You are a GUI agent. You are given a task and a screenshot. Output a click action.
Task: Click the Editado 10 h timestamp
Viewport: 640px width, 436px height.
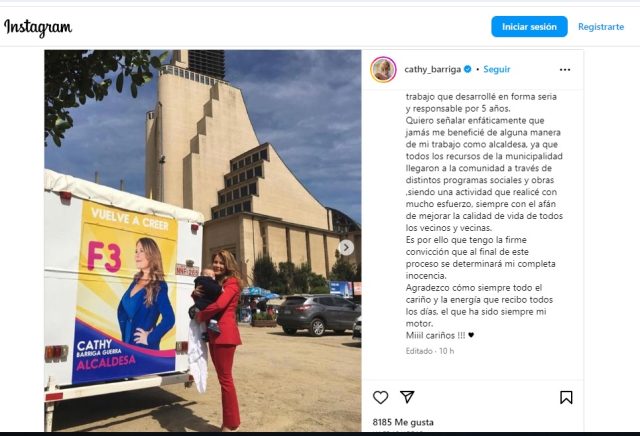[430, 351]
